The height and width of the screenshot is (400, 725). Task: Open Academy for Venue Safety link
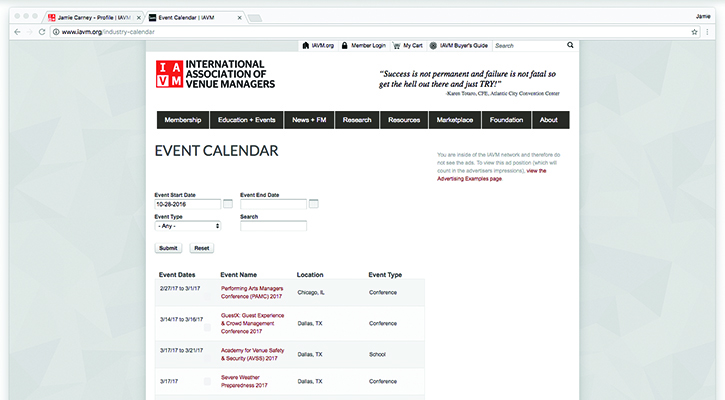point(252,354)
